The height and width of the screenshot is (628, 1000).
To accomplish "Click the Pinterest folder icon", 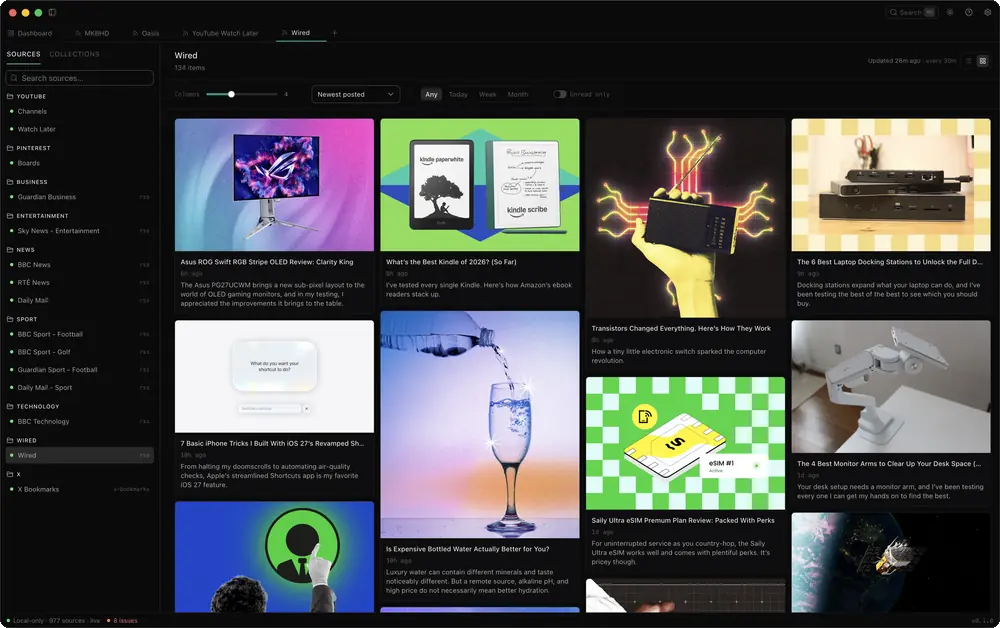I will coord(10,148).
